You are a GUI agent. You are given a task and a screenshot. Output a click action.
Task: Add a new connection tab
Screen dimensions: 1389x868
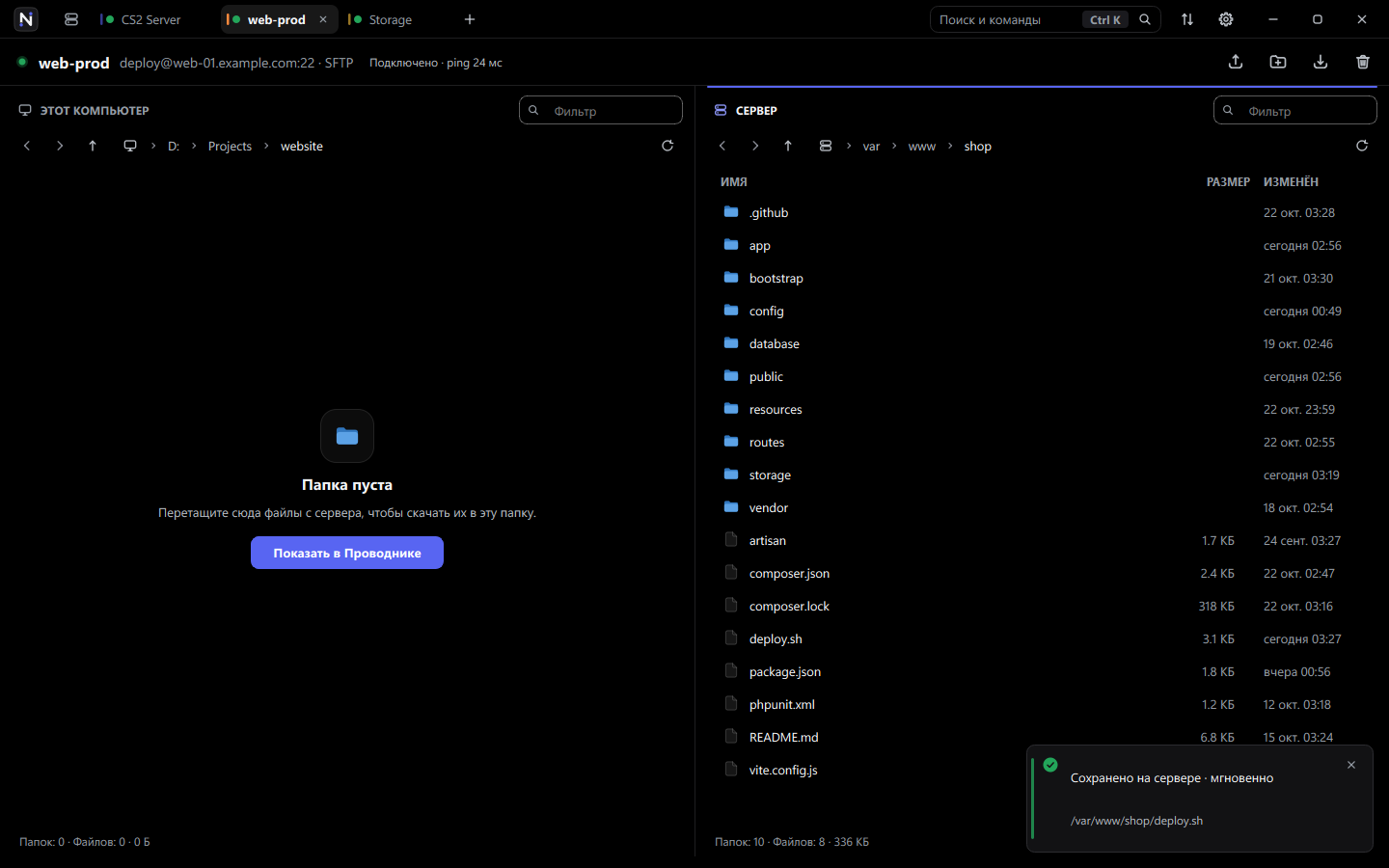[470, 19]
